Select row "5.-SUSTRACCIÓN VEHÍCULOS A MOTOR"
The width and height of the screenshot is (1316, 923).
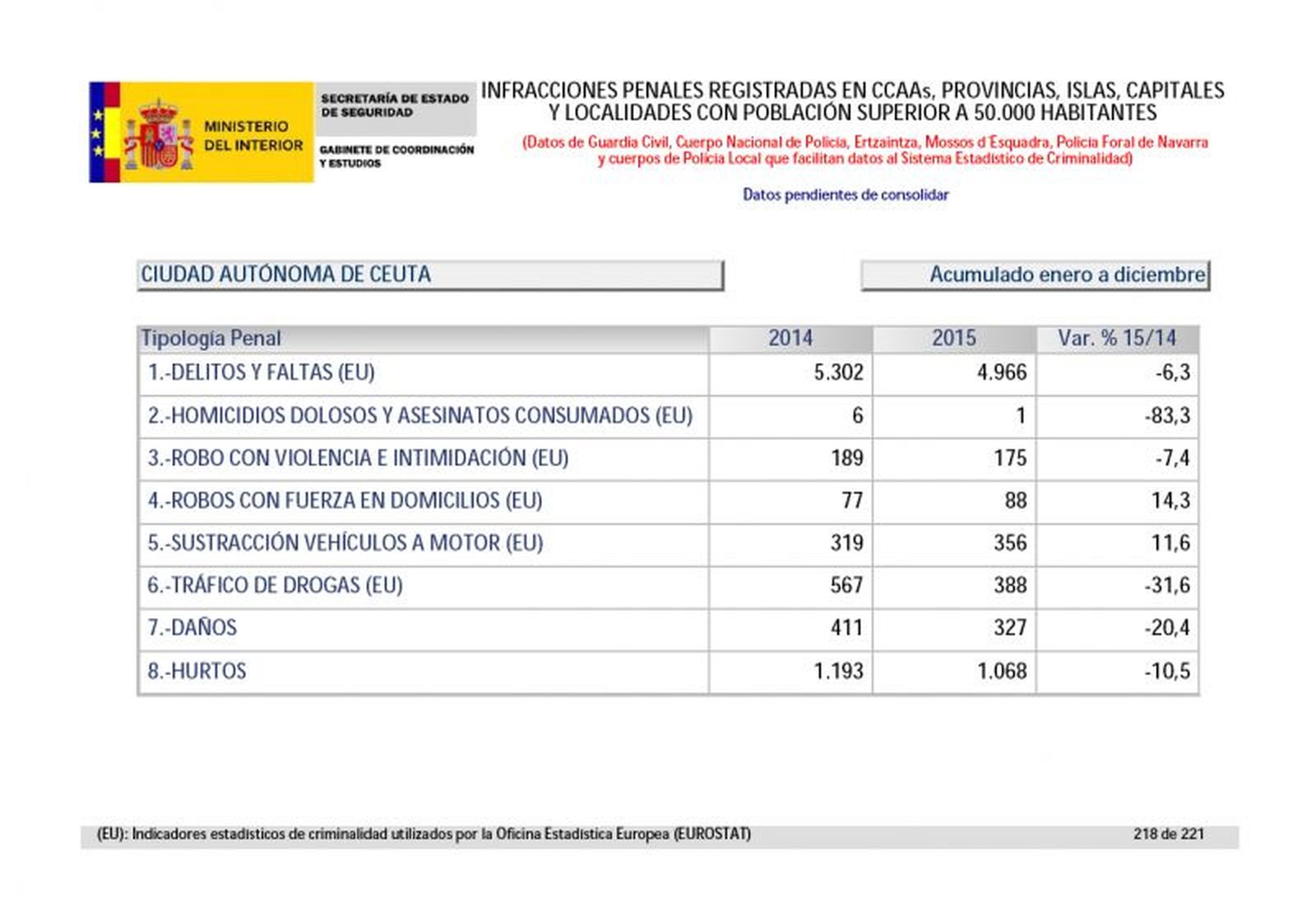click(668, 543)
